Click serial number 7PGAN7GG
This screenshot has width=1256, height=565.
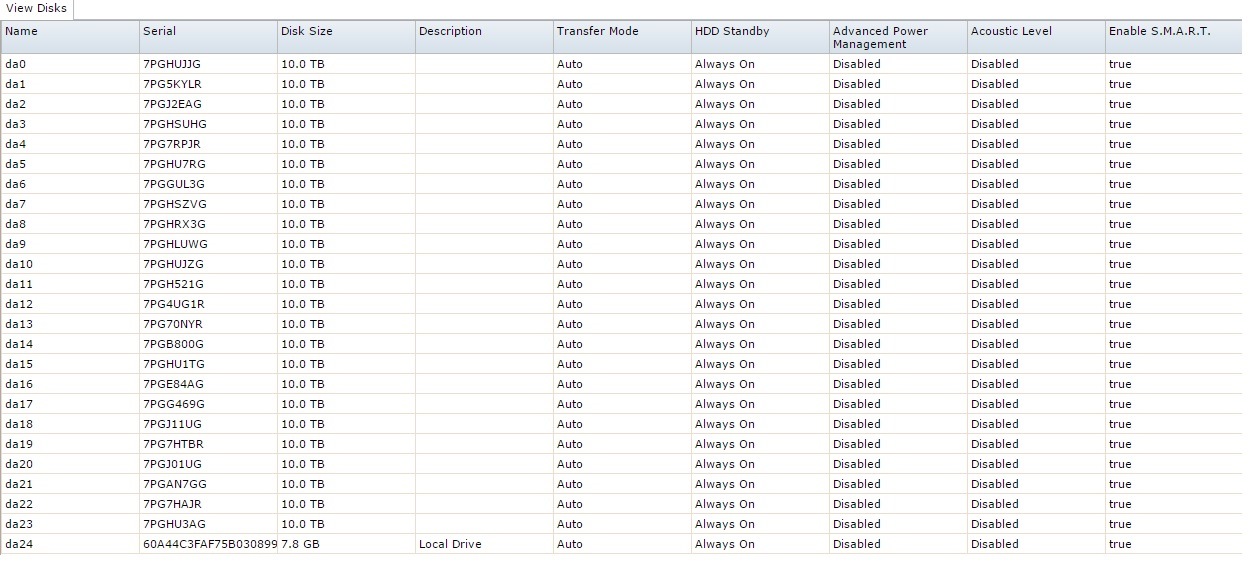coord(175,484)
